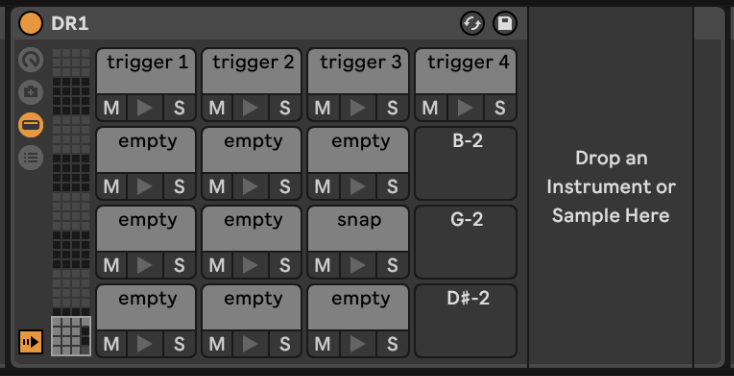Select the G-2 drum pad
The image size is (734, 376).
[x=466, y=242]
